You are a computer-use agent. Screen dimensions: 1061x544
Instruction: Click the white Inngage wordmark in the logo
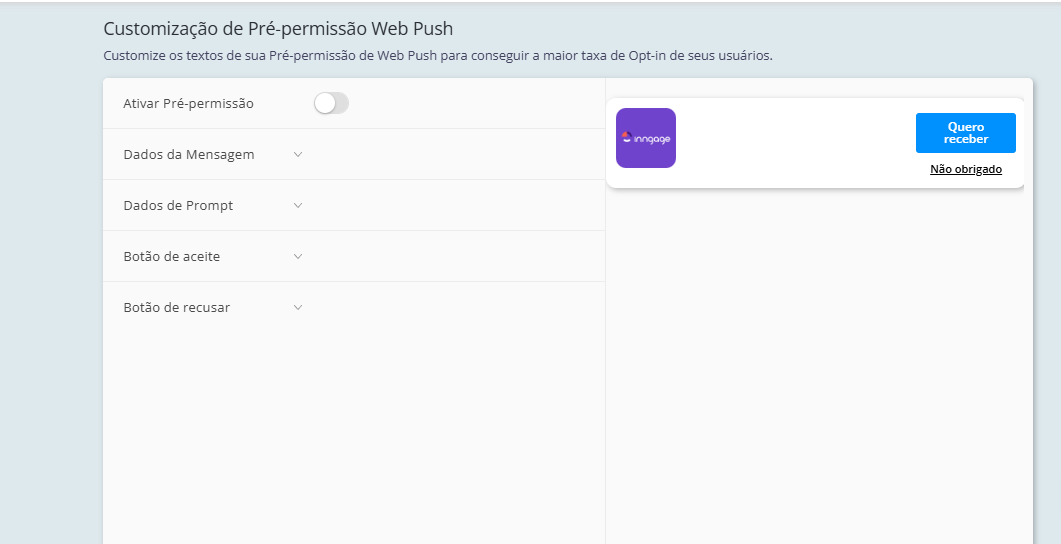(x=652, y=139)
